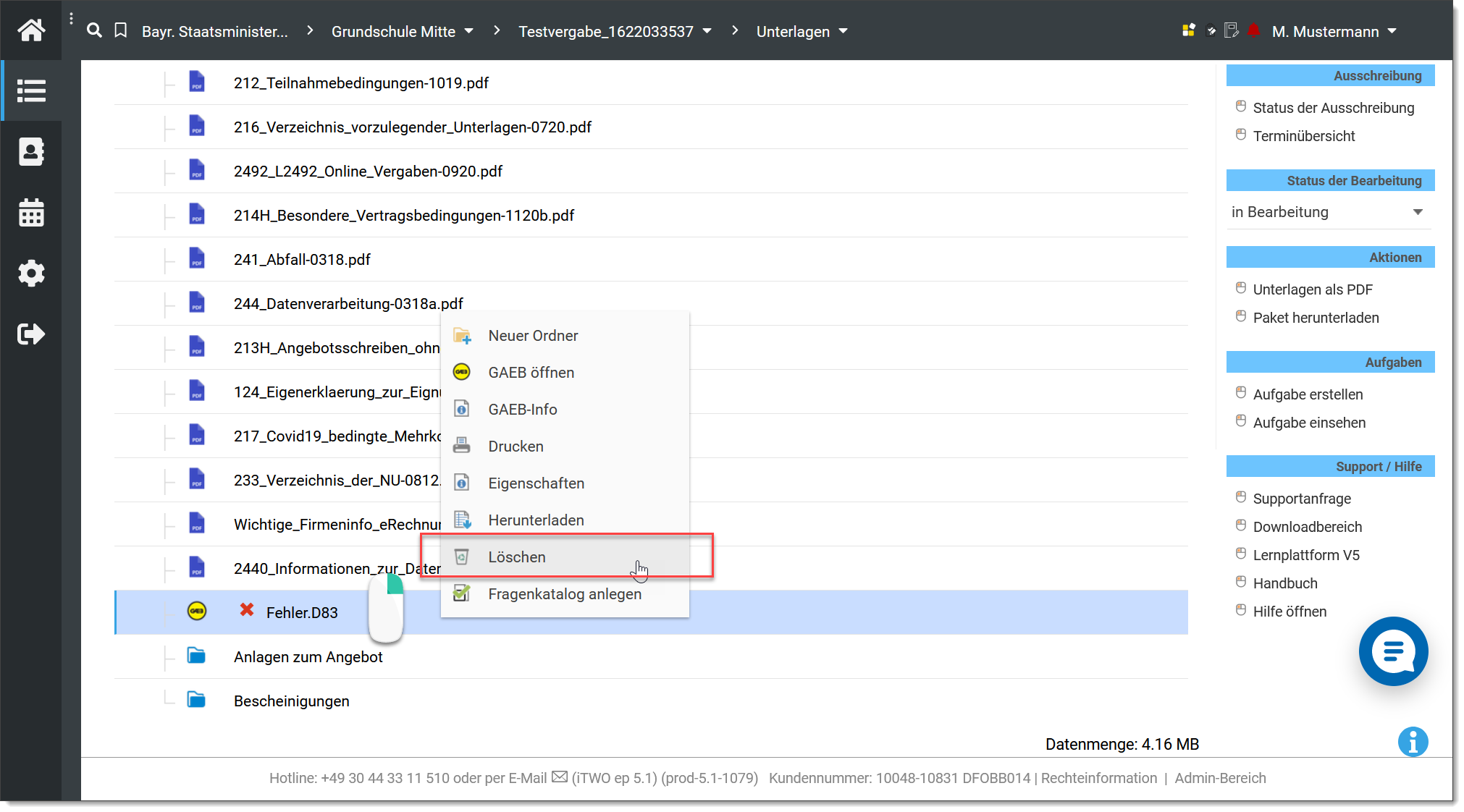Open Status der Ausschreibung link
This screenshot has height=812, width=1464.
[x=1333, y=108]
